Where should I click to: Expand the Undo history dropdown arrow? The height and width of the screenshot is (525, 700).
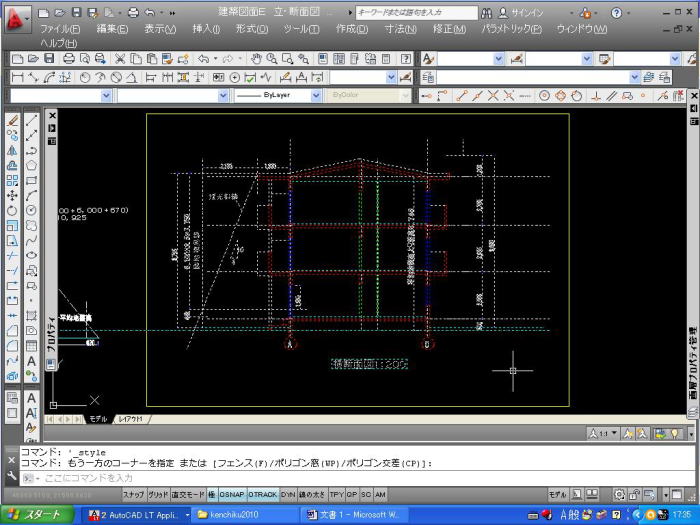tap(215, 58)
